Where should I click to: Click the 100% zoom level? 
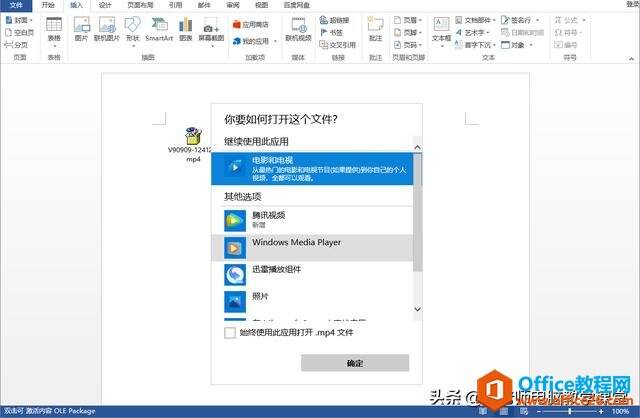620,411
